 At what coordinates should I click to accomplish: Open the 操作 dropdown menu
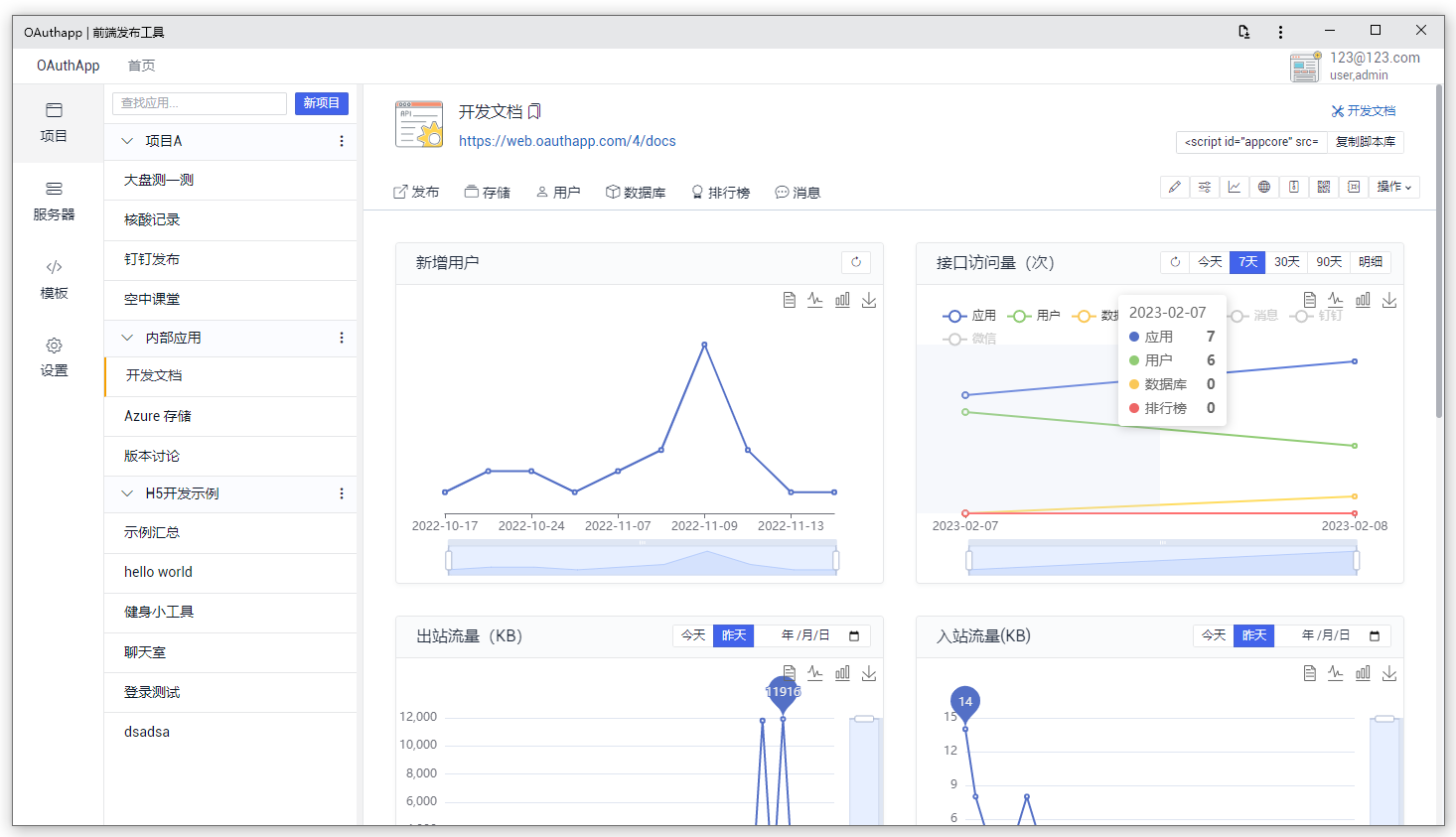1394,187
